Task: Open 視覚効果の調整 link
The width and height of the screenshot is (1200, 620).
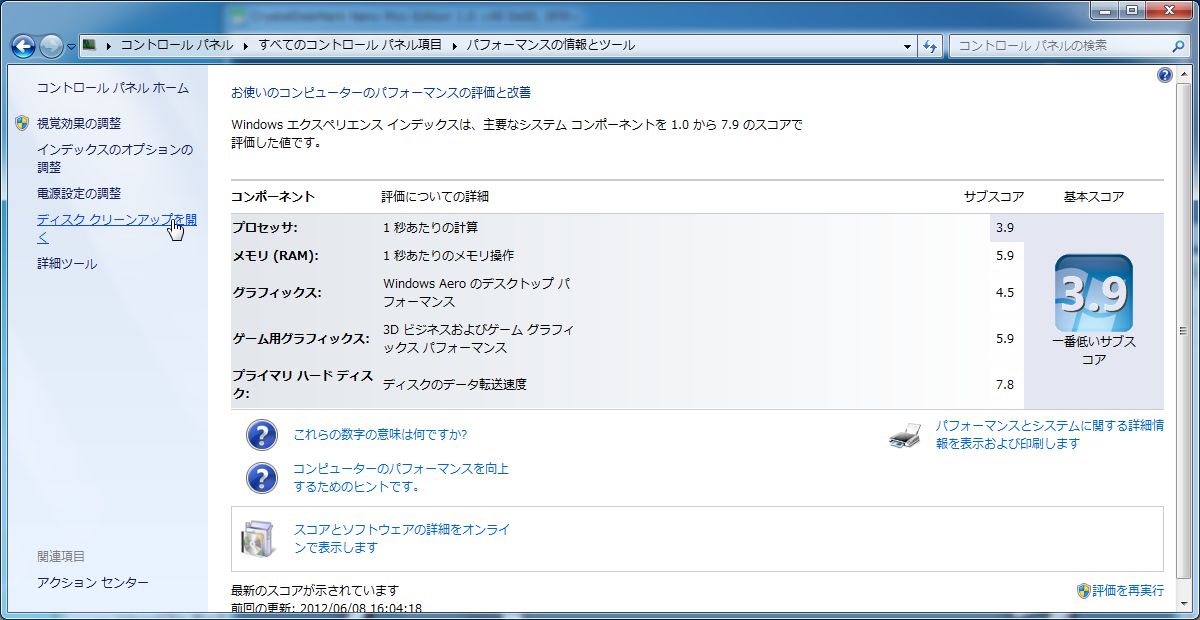Action: [79, 123]
